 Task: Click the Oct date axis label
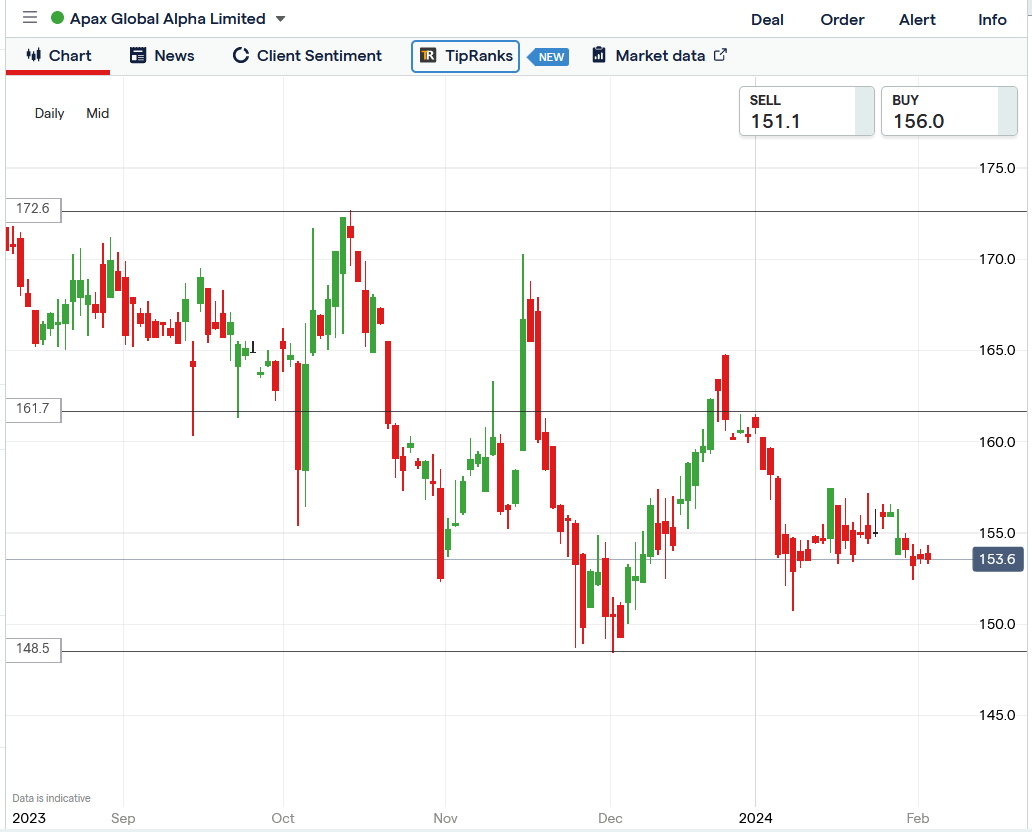283,818
